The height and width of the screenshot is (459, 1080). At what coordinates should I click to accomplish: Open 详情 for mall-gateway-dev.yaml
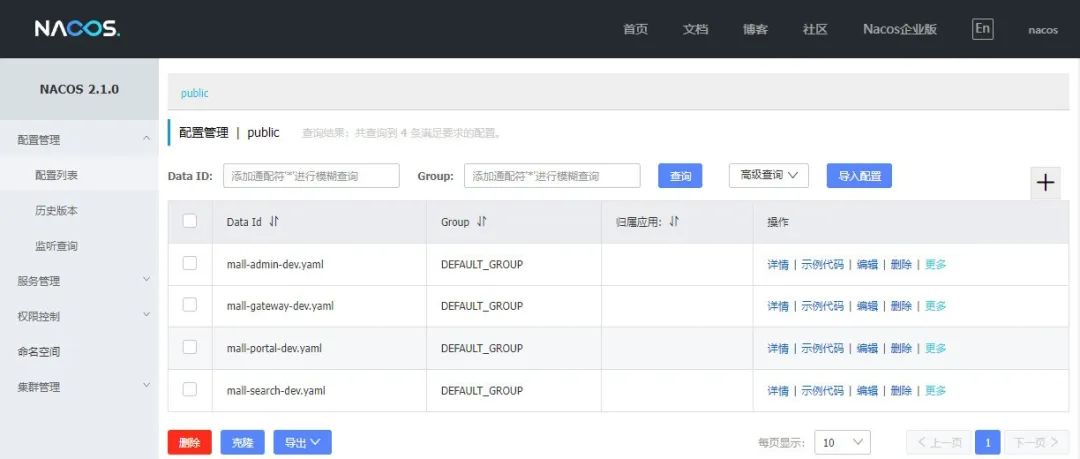[x=778, y=307]
